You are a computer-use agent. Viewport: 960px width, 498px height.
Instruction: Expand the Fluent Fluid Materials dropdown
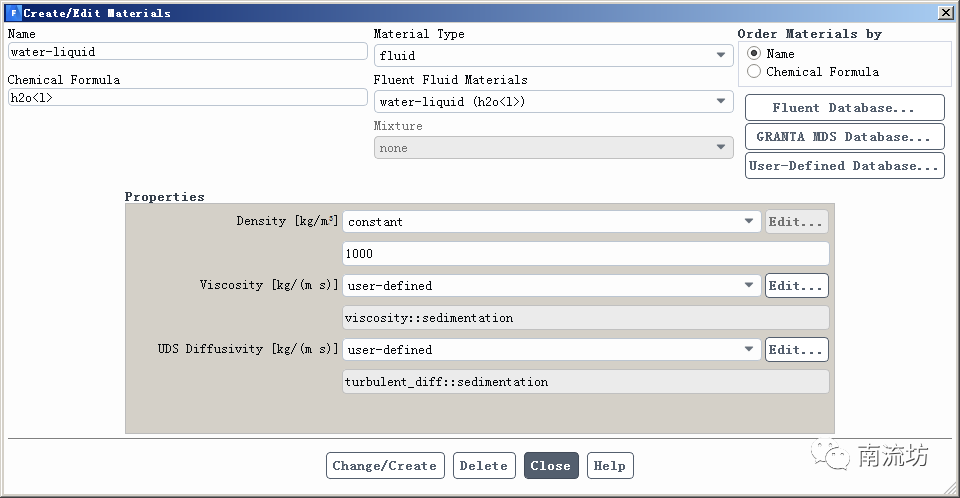553,102
